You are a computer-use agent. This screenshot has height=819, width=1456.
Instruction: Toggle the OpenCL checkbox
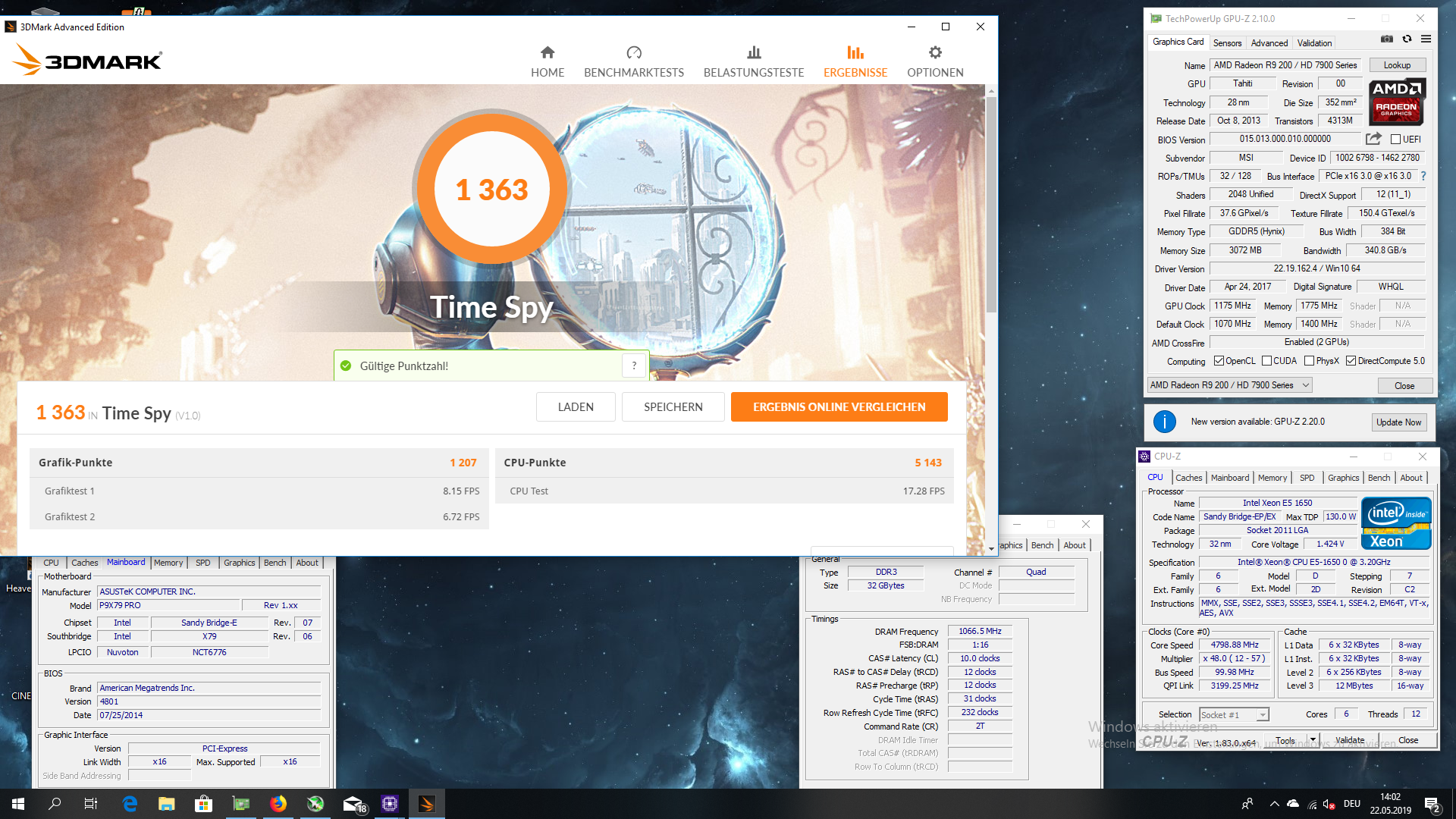(1219, 361)
